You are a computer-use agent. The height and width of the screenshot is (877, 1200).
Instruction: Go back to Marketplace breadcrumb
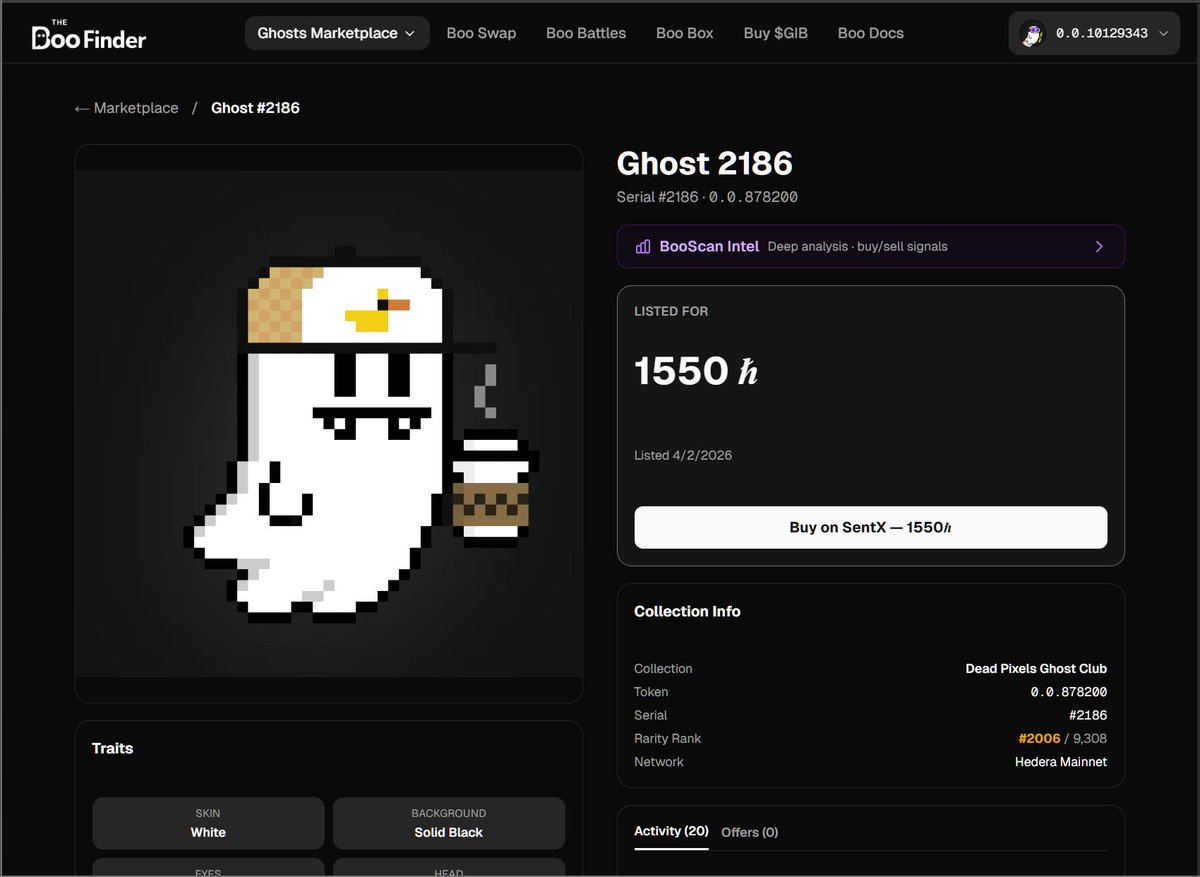126,108
